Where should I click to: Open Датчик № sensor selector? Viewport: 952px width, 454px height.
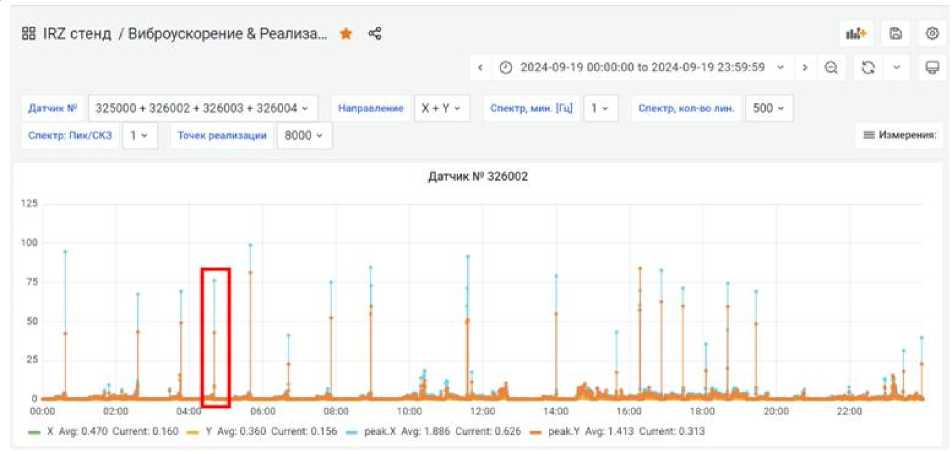[202, 108]
